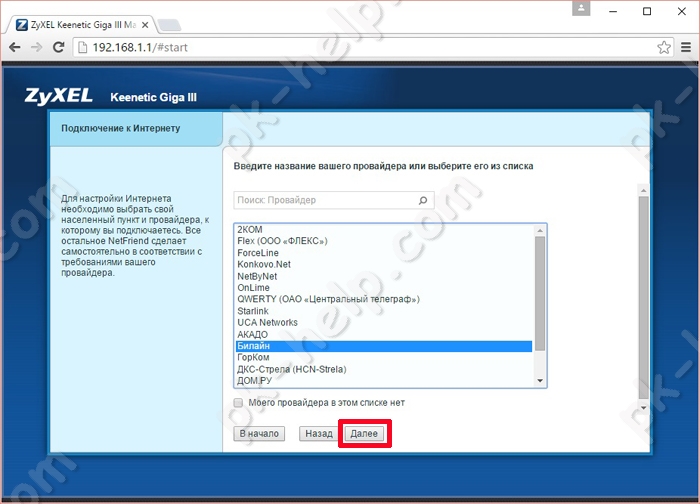The image size is (700, 504).
Task: Select provider 'Konkovo.Net'
Action: 384,264
